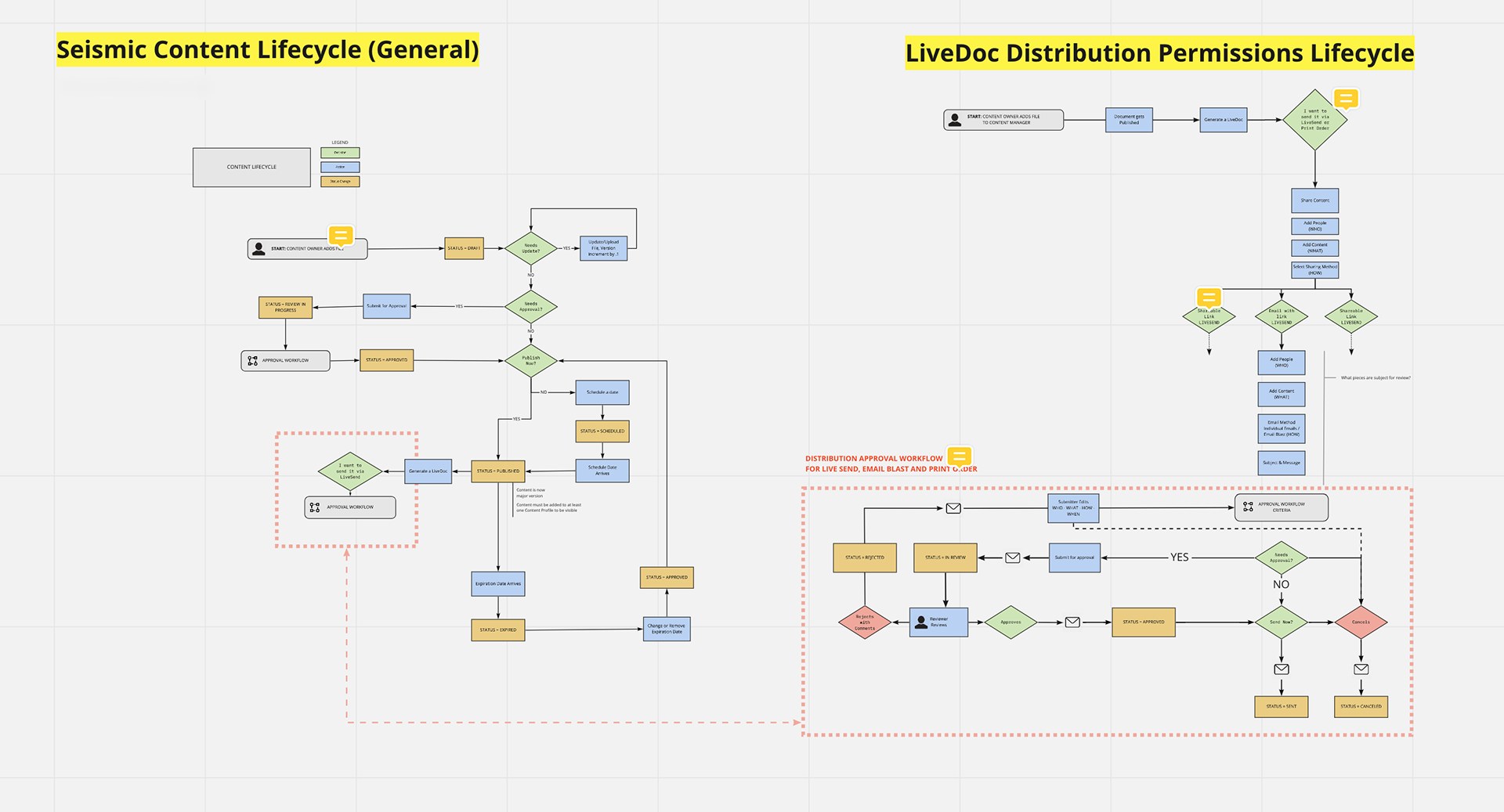Select STATUS = IN REVIEW node
Viewport: 1504px width, 812px height.
pyautogui.click(x=945, y=558)
